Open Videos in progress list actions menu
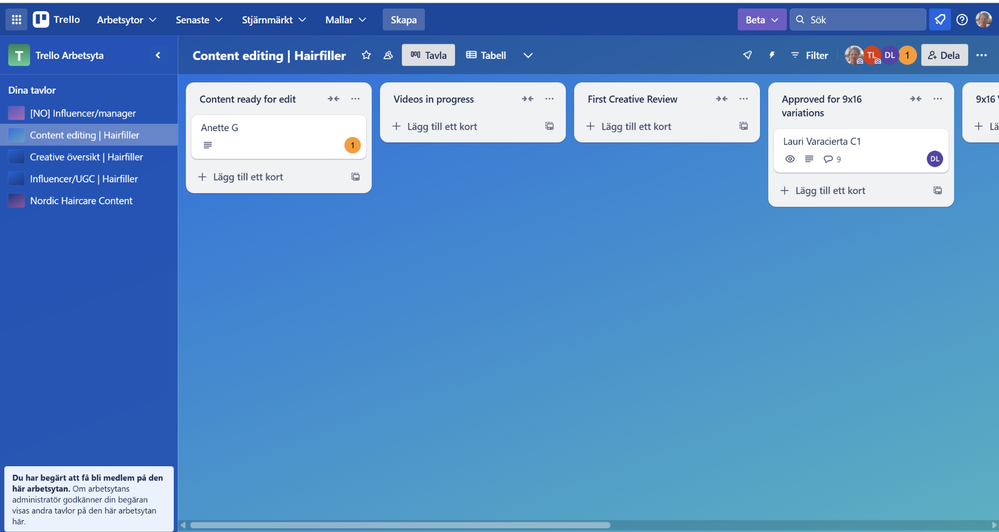The height and width of the screenshot is (532, 999). click(x=549, y=99)
